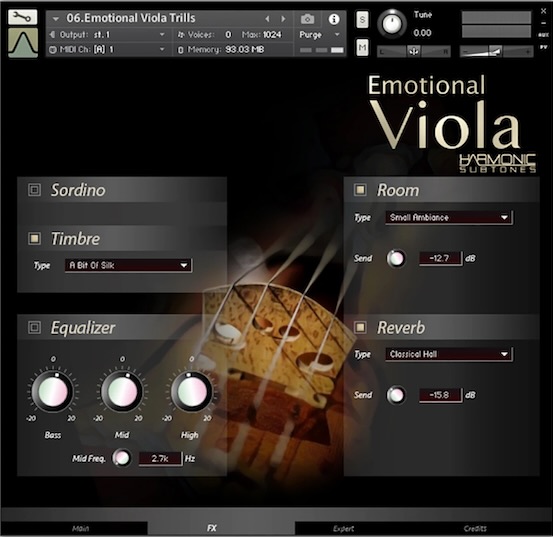Enable the Equalizer checkbox
Screen dimensions: 553x537
35,327
